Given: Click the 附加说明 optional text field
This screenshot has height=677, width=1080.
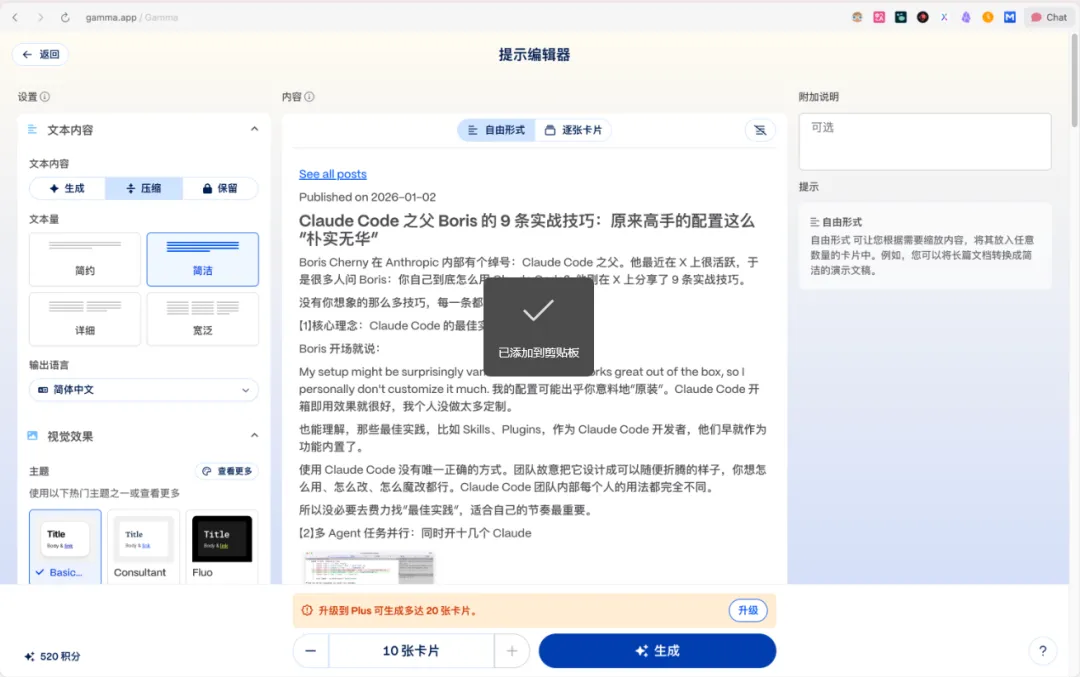Looking at the screenshot, I should coord(925,141).
